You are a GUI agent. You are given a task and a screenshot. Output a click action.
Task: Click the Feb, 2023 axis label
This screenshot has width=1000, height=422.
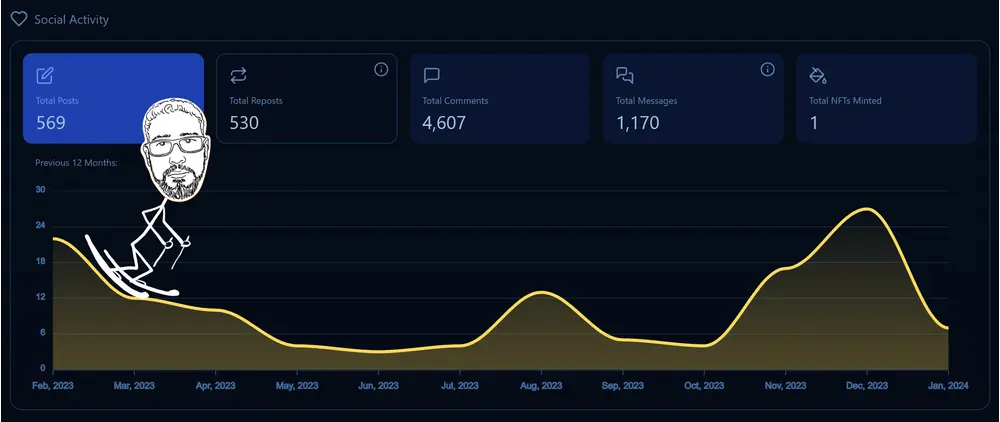(53, 385)
